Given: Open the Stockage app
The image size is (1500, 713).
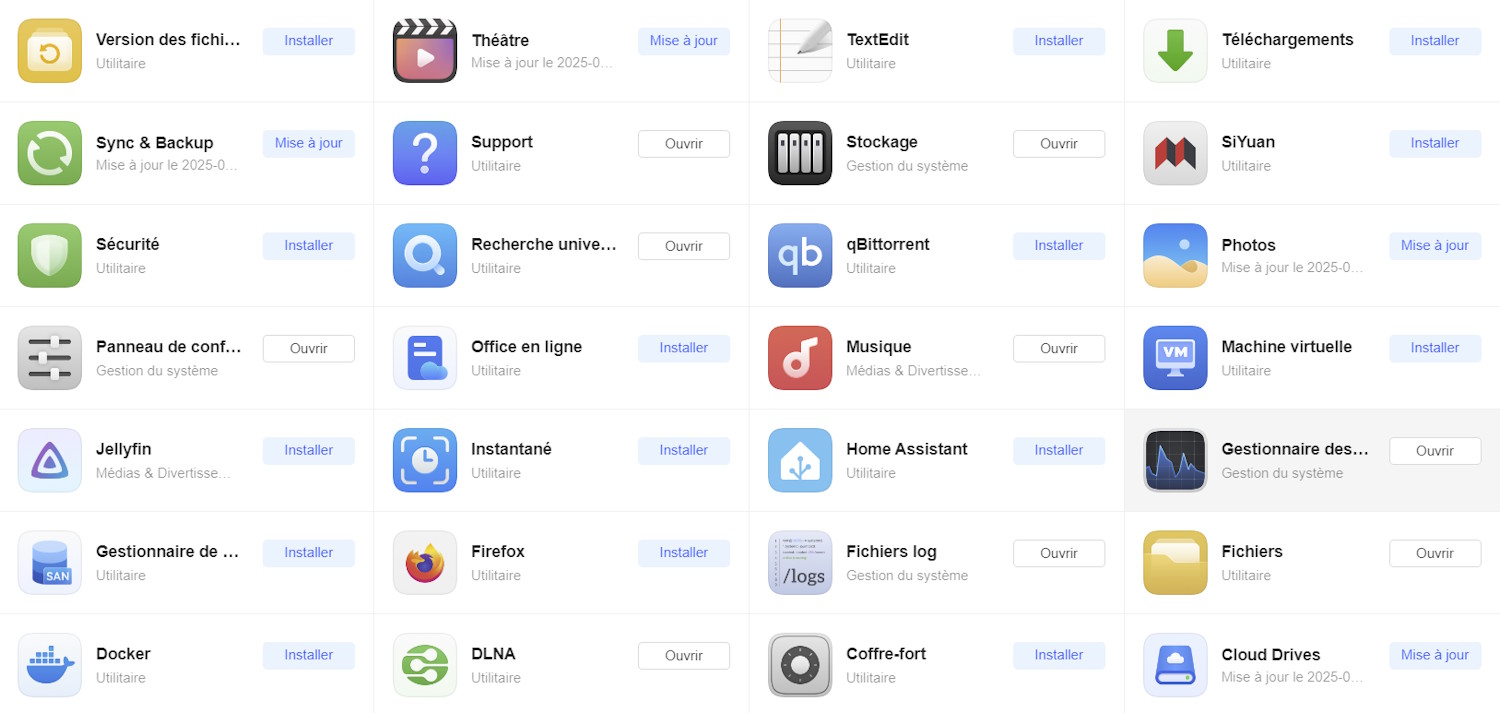Looking at the screenshot, I should 1059,144.
